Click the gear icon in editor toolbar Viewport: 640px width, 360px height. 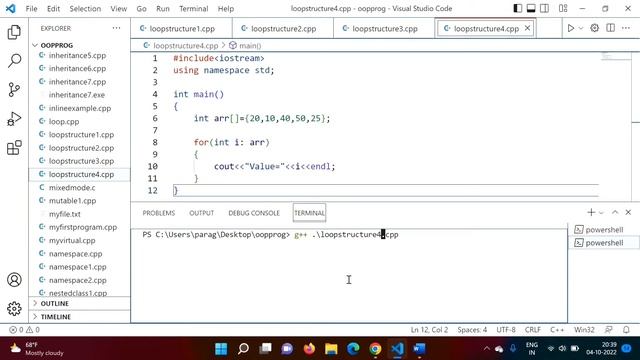595,28
